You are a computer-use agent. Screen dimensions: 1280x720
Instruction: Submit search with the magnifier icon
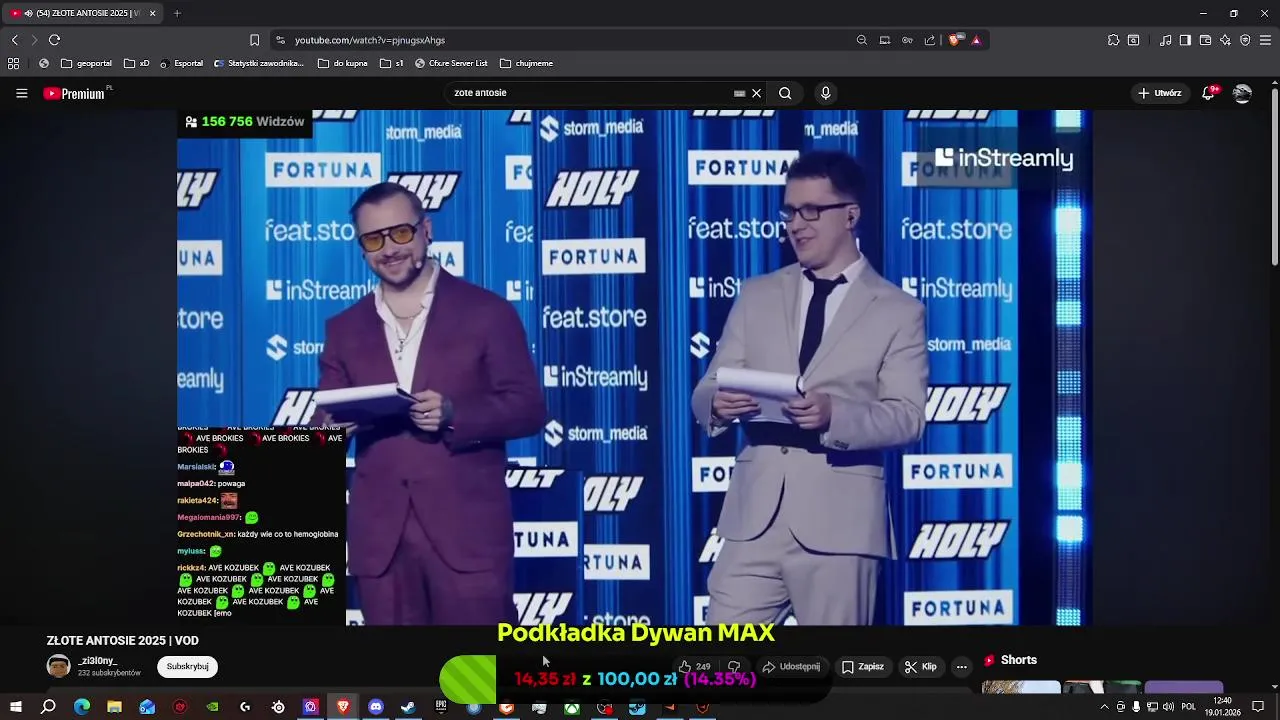click(785, 93)
